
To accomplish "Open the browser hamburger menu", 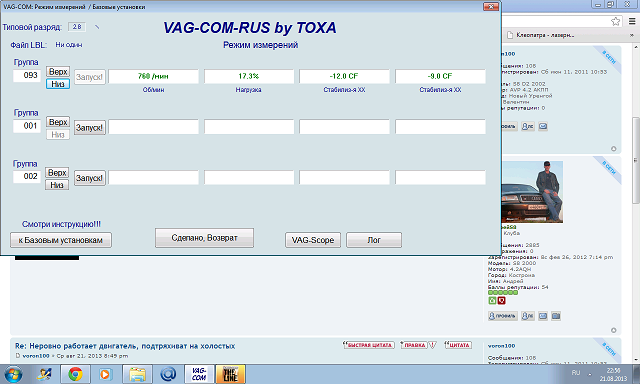I will pos(632,21).
